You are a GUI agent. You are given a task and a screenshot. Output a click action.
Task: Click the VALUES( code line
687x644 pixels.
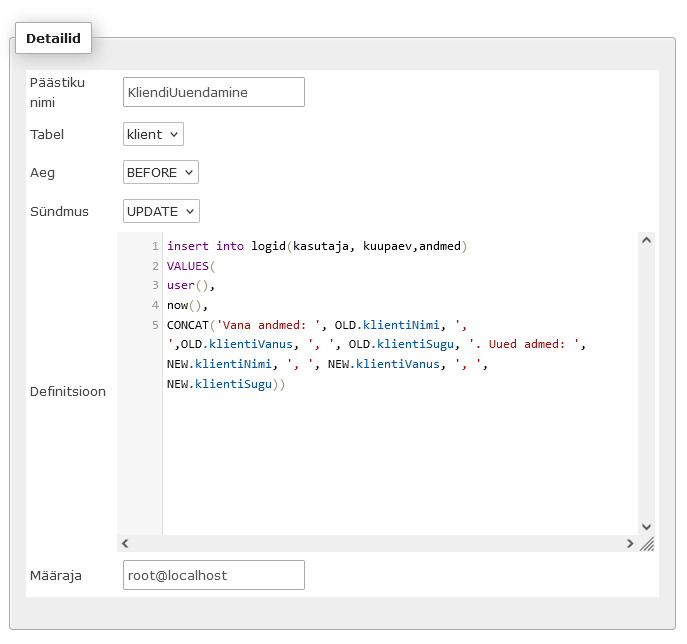(x=191, y=266)
